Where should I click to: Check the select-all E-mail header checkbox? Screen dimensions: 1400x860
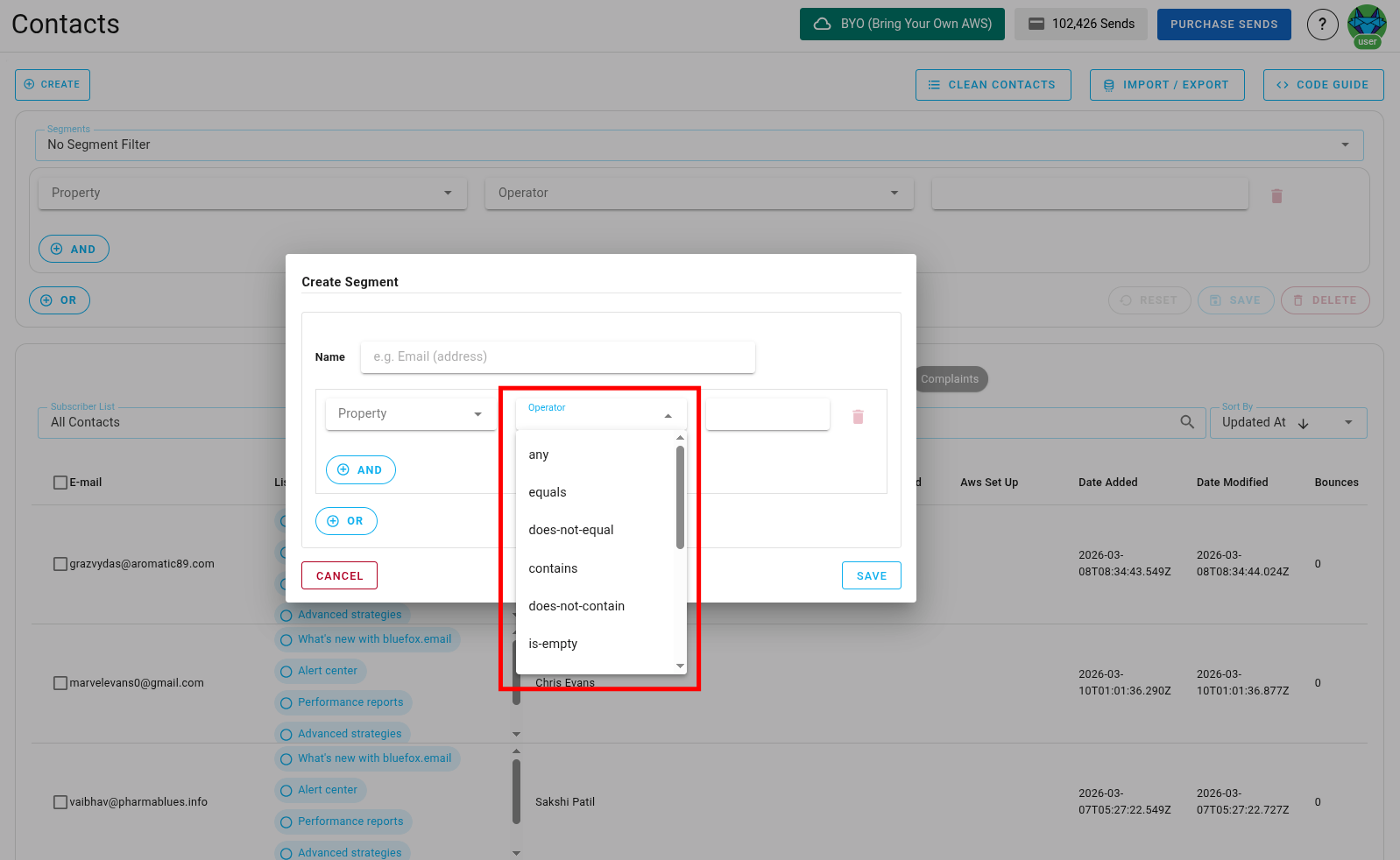[60, 483]
